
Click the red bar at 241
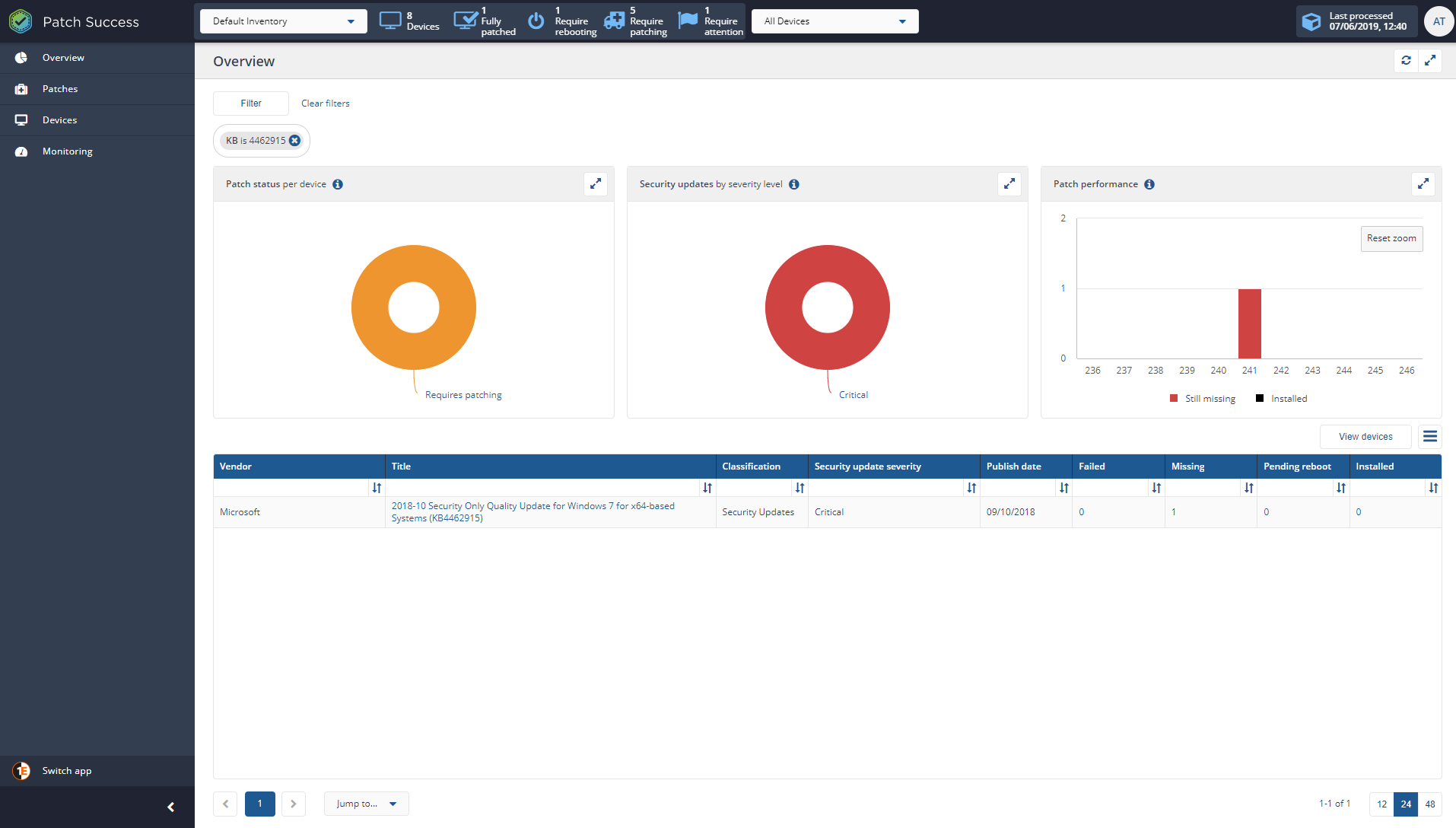coord(1249,323)
